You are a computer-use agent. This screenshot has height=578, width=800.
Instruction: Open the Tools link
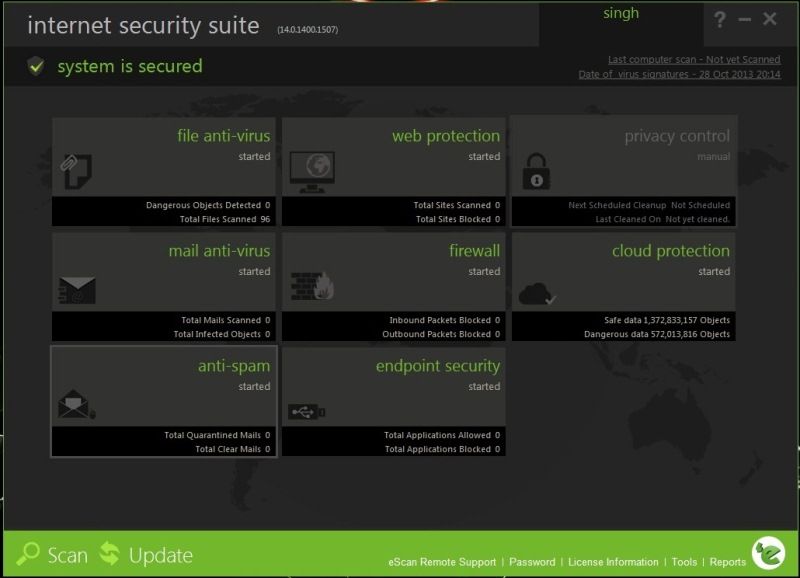(x=684, y=562)
